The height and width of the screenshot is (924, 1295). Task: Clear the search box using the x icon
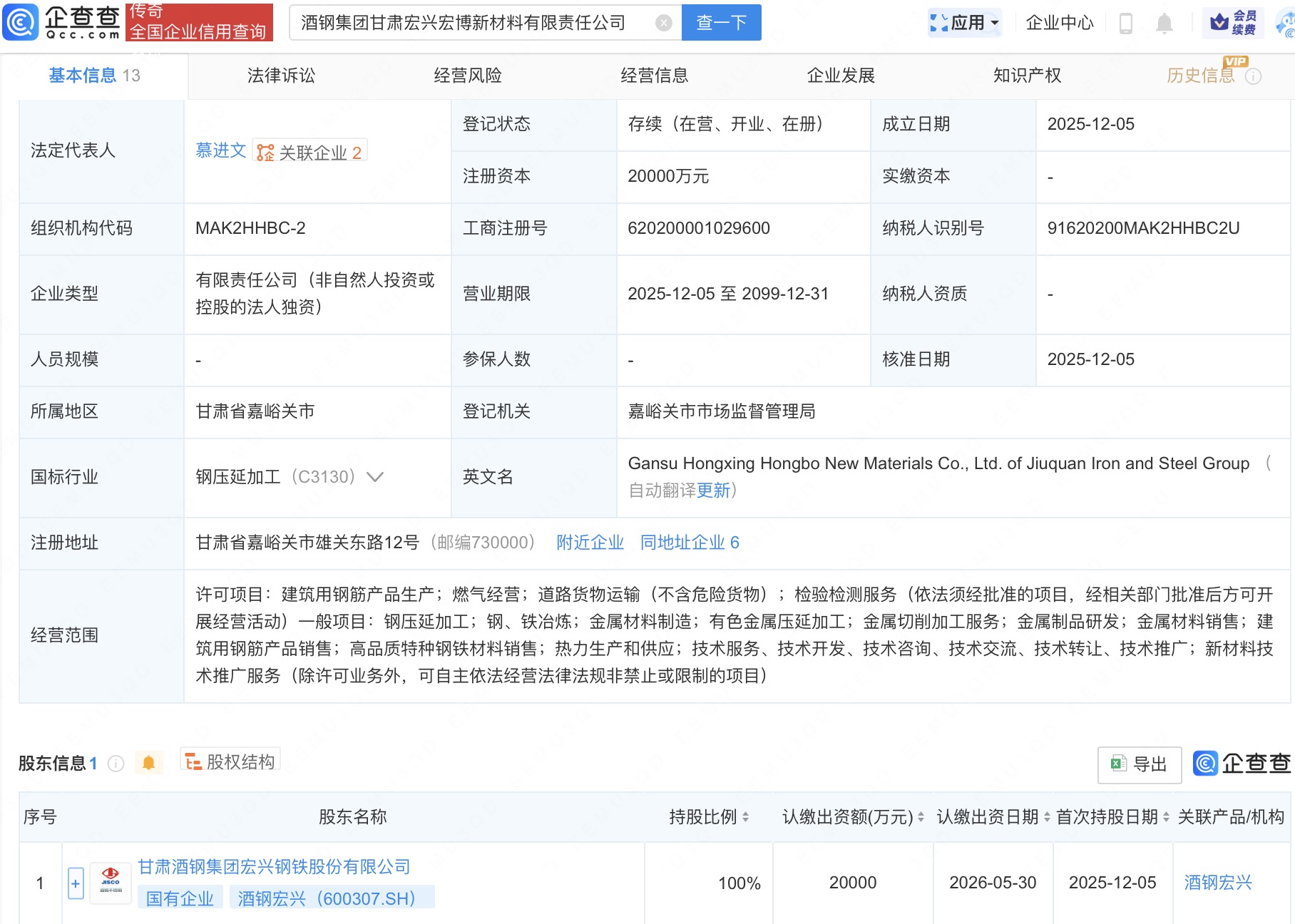pos(664,22)
